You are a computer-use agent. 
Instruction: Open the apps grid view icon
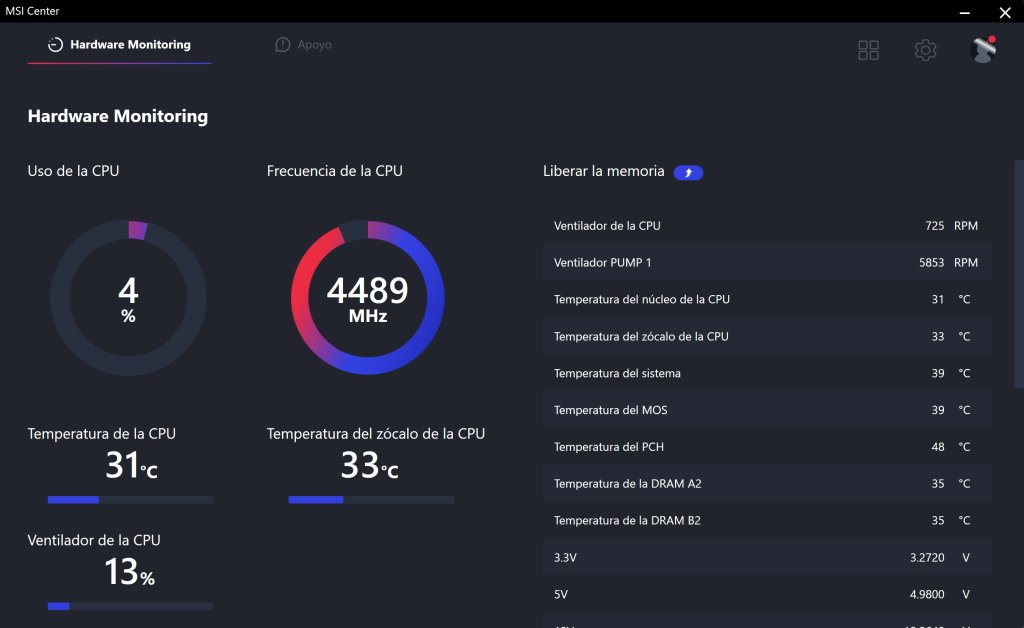(868, 50)
